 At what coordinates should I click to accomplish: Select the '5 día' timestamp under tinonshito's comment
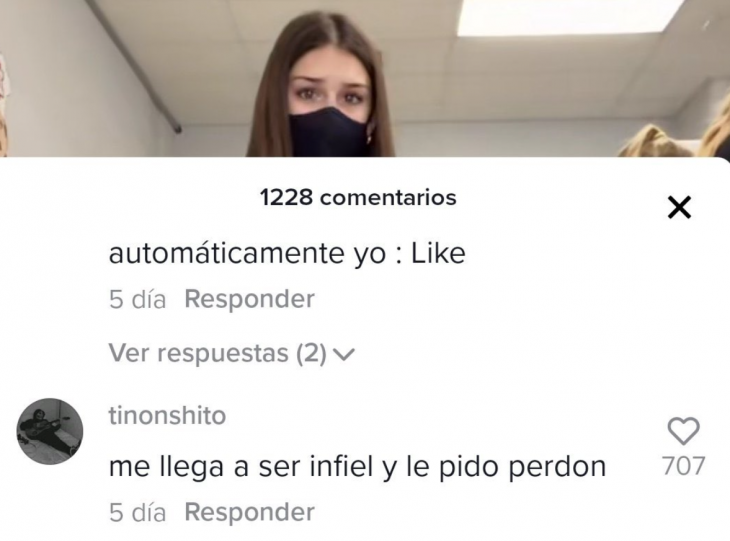point(137,513)
